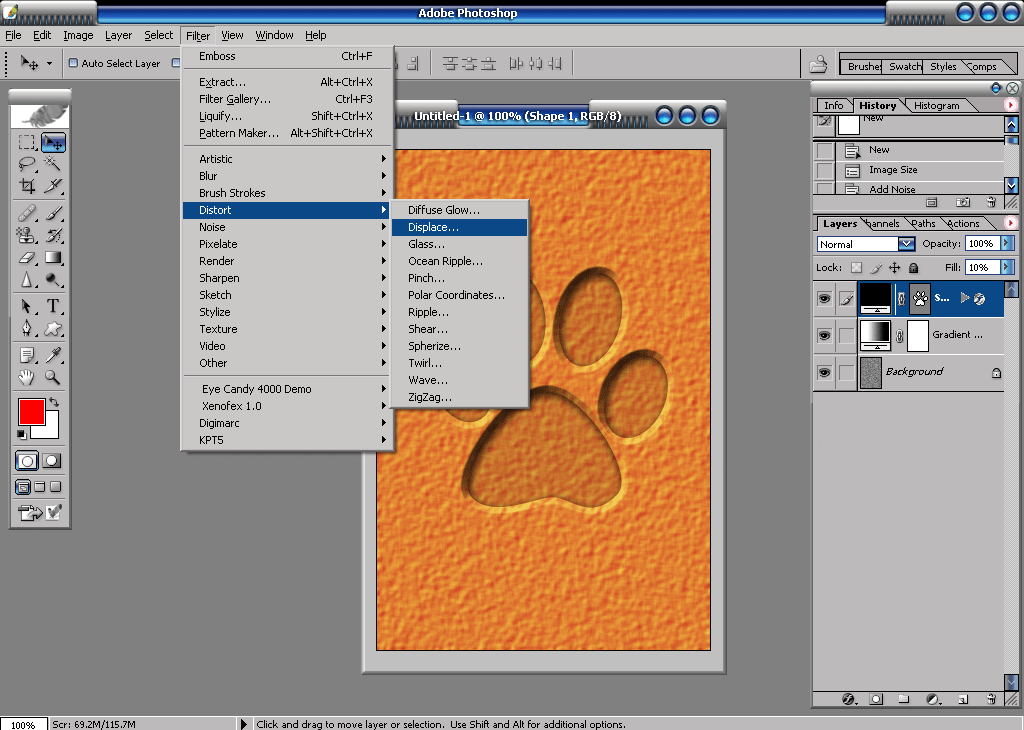Select the Custom Shape tool
Viewport: 1024px width, 730px height.
click(52, 328)
